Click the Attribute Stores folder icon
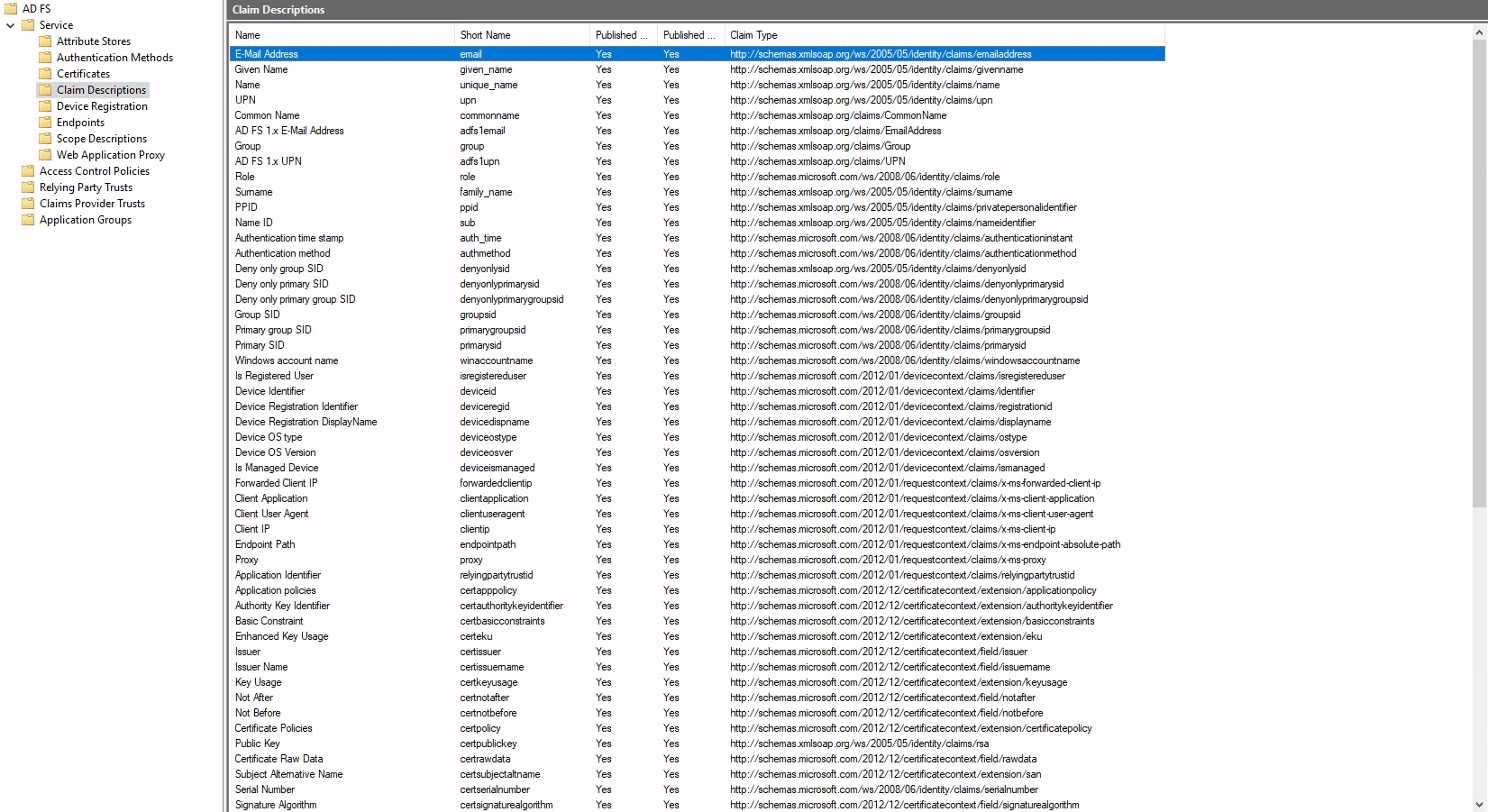1488x812 pixels. click(45, 41)
